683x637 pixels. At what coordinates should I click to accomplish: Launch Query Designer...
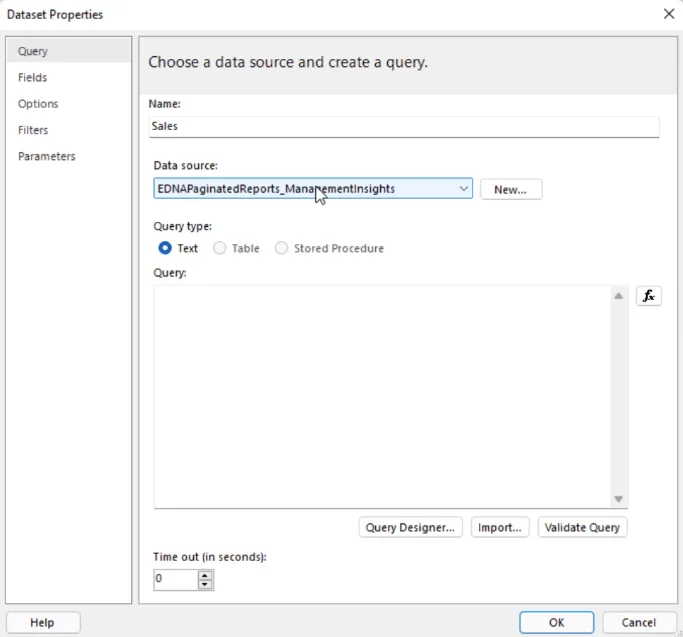(x=410, y=527)
